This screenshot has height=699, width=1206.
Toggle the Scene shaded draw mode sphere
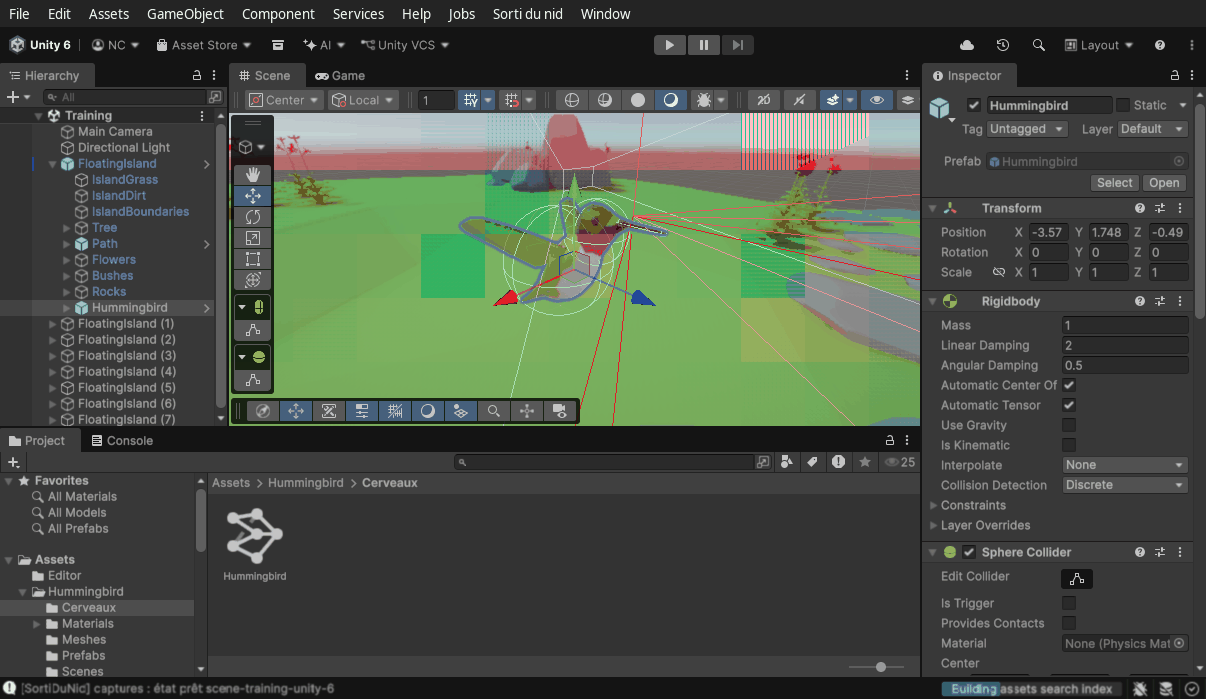coord(638,100)
